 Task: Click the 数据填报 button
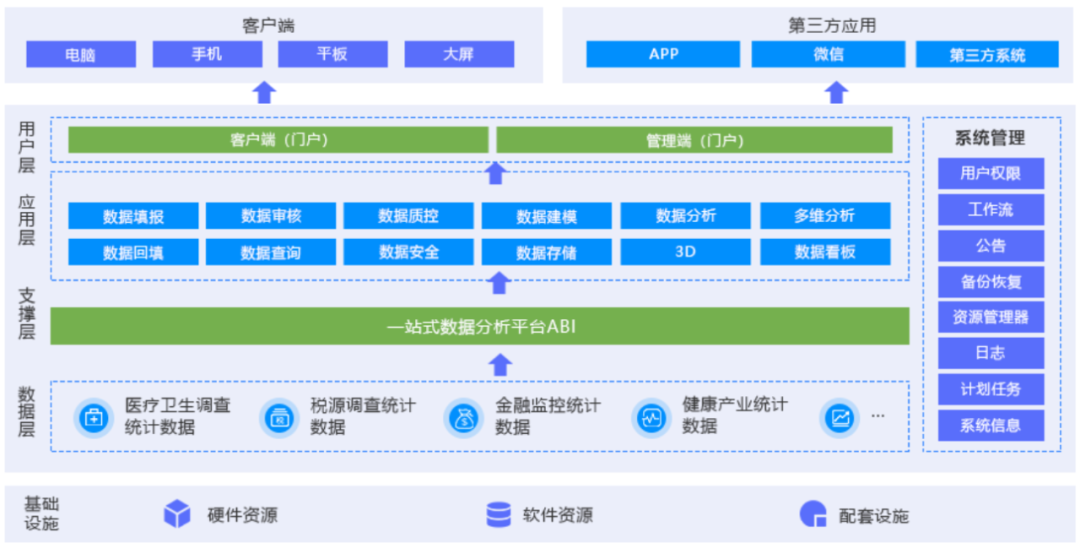pos(133,216)
